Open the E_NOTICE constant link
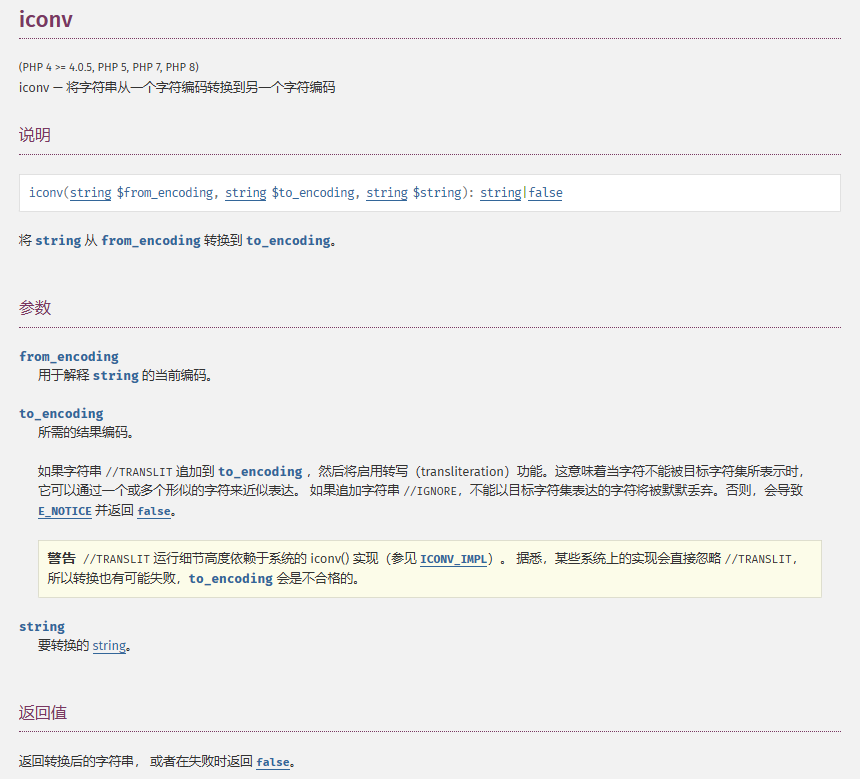The height and width of the screenshot is (779, 860). (x=64, y=511)
